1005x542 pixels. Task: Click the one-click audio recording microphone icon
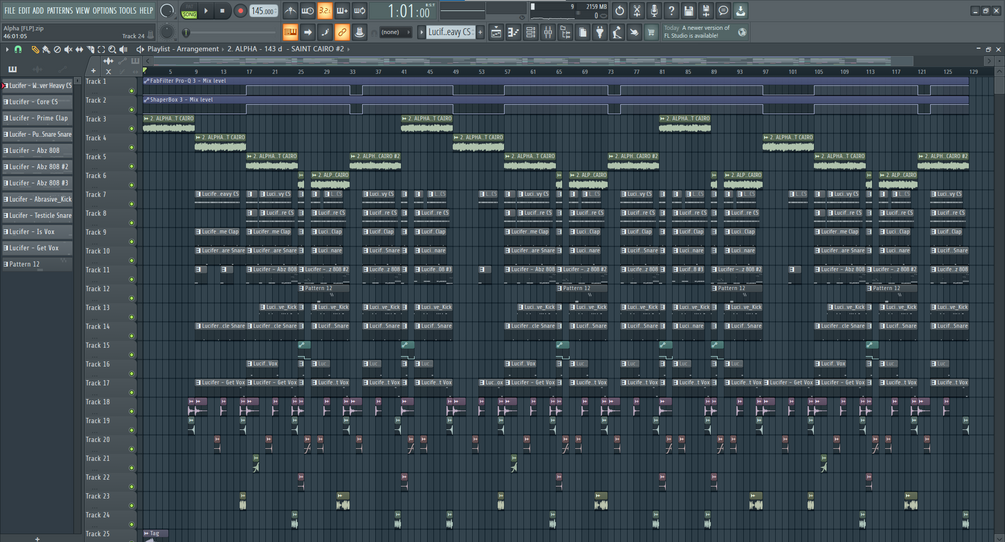654,11
